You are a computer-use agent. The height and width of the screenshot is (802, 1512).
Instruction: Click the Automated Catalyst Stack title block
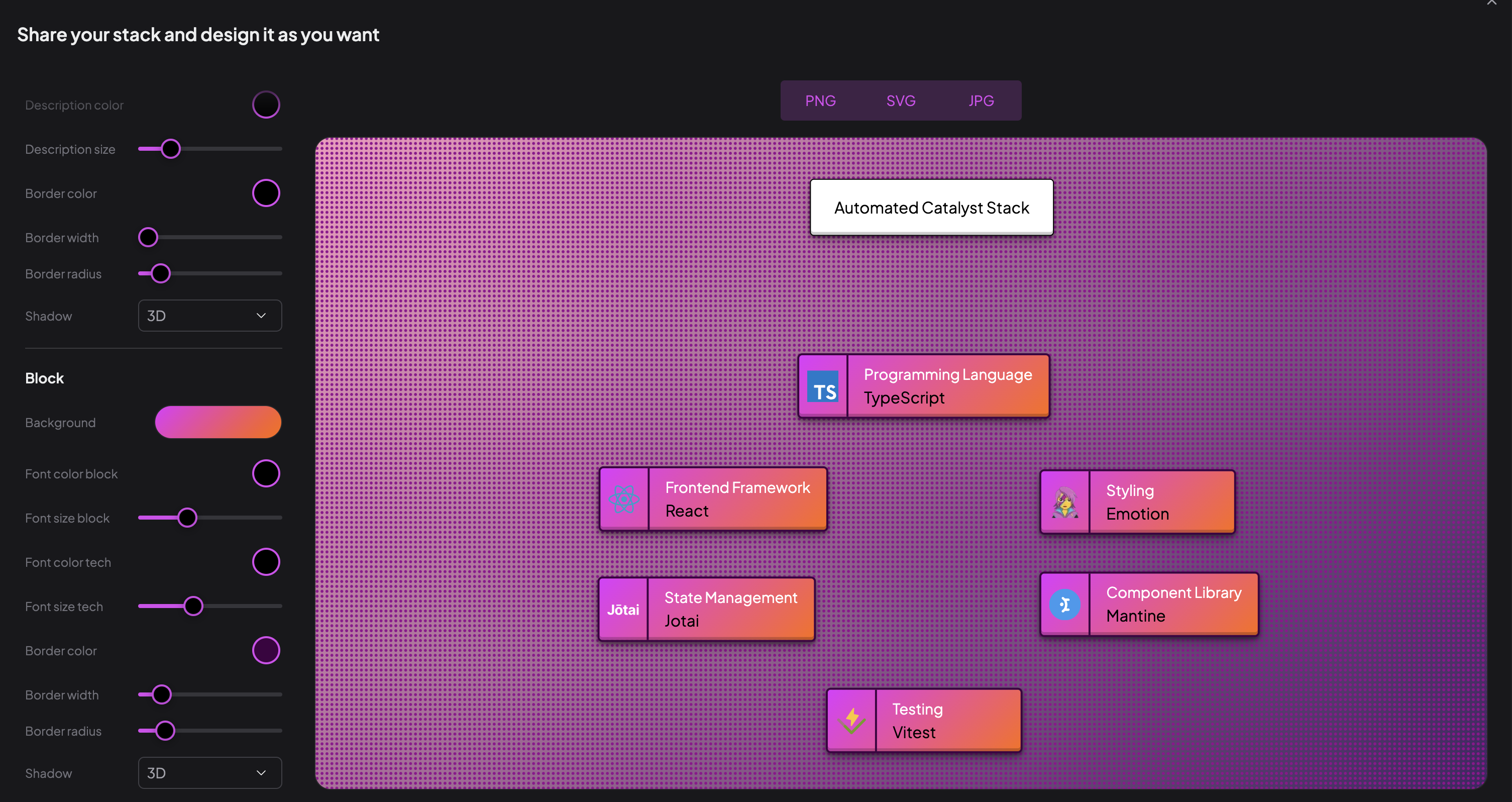[931, 207]
